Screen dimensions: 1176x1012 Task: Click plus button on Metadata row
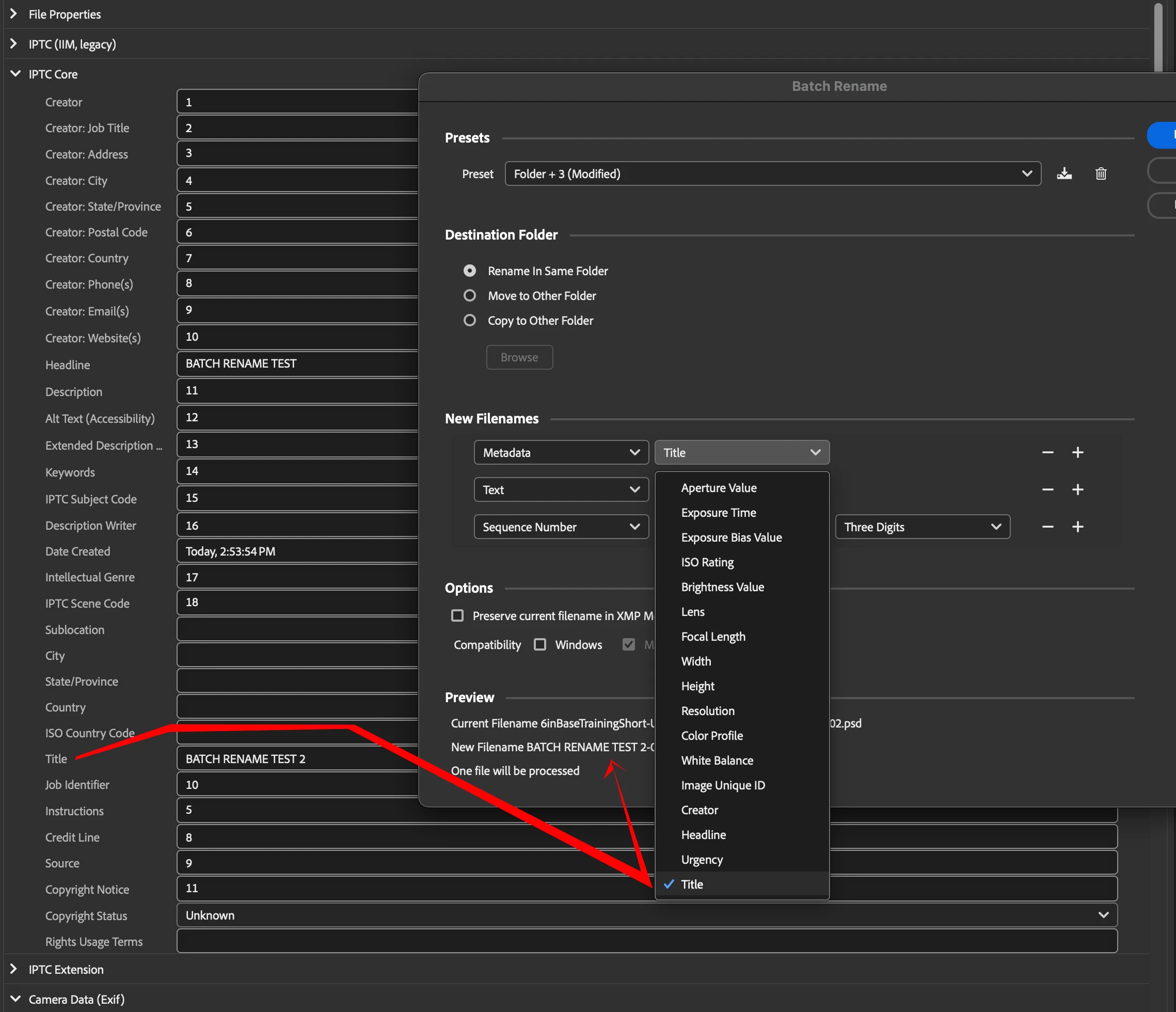click(x=1077, y=452)
